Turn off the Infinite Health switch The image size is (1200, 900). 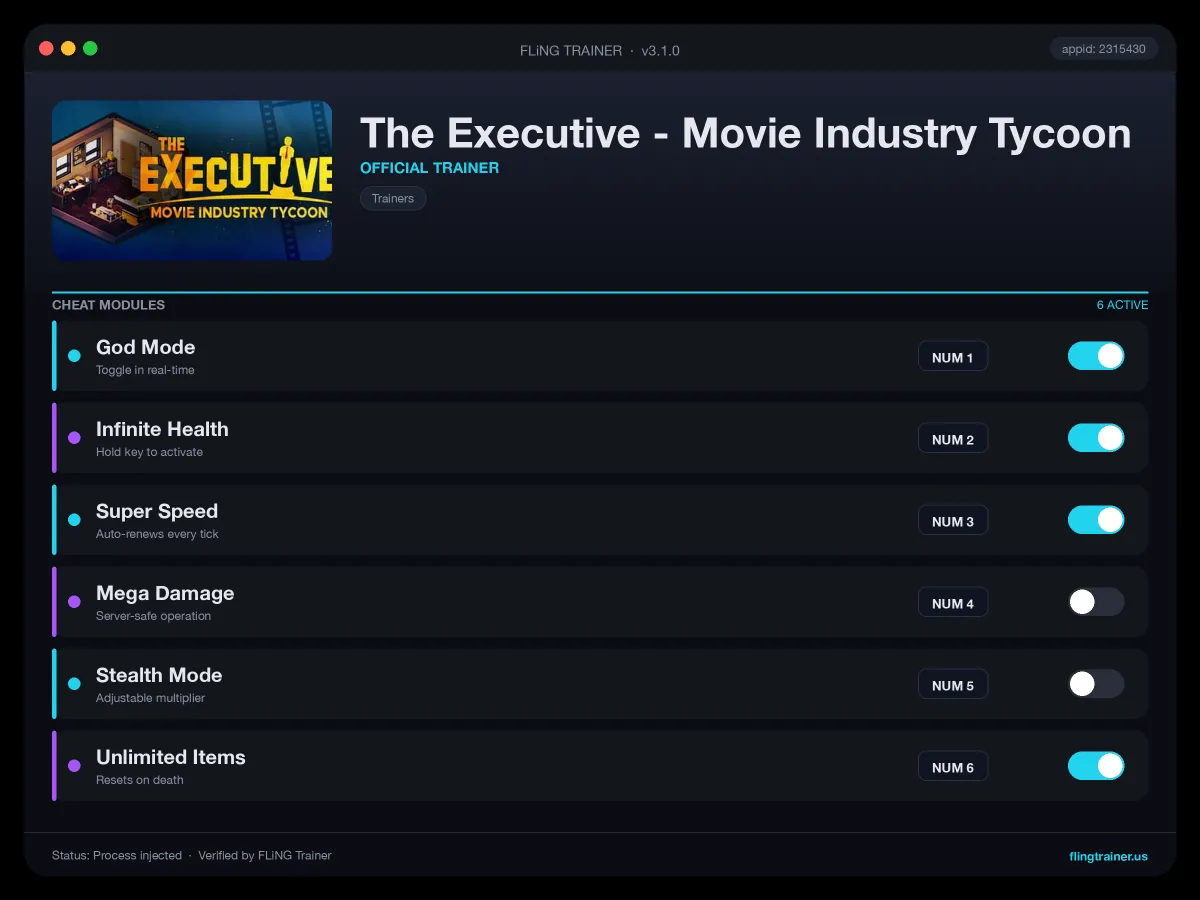click(x=1096, y=438)
